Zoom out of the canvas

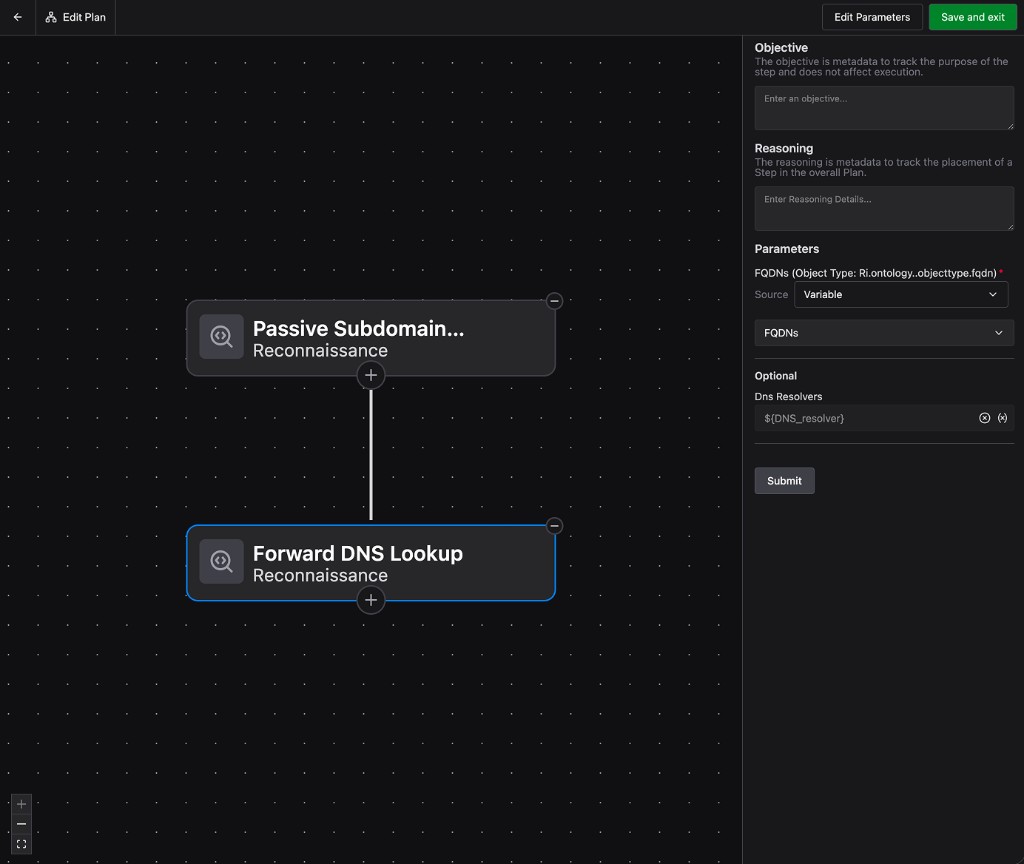pyautogui.click(x=22, y=824)
